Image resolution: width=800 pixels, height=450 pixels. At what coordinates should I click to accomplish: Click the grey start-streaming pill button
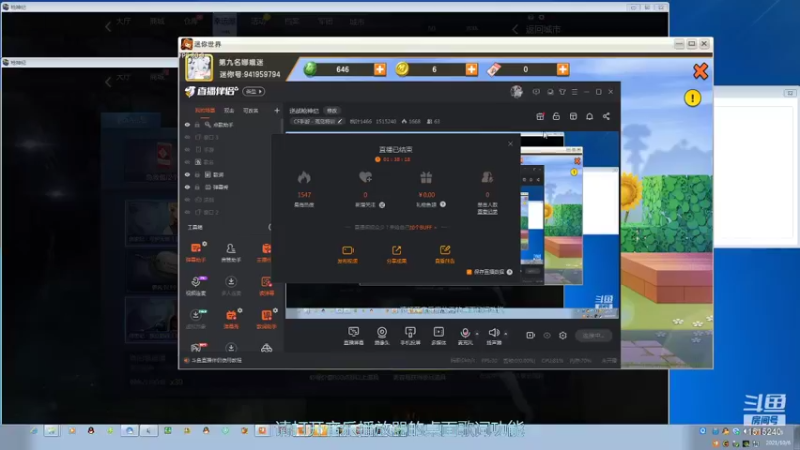(593, 336)
